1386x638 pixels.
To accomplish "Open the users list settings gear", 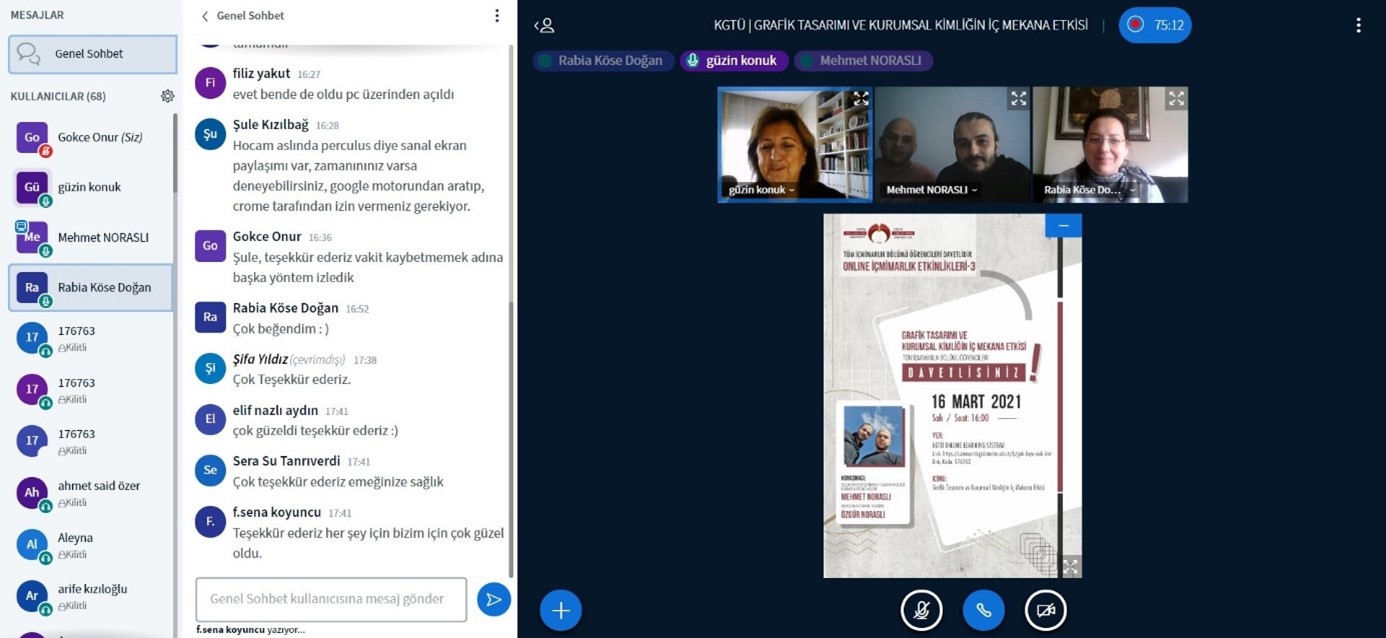I will [x=168, y=96].
